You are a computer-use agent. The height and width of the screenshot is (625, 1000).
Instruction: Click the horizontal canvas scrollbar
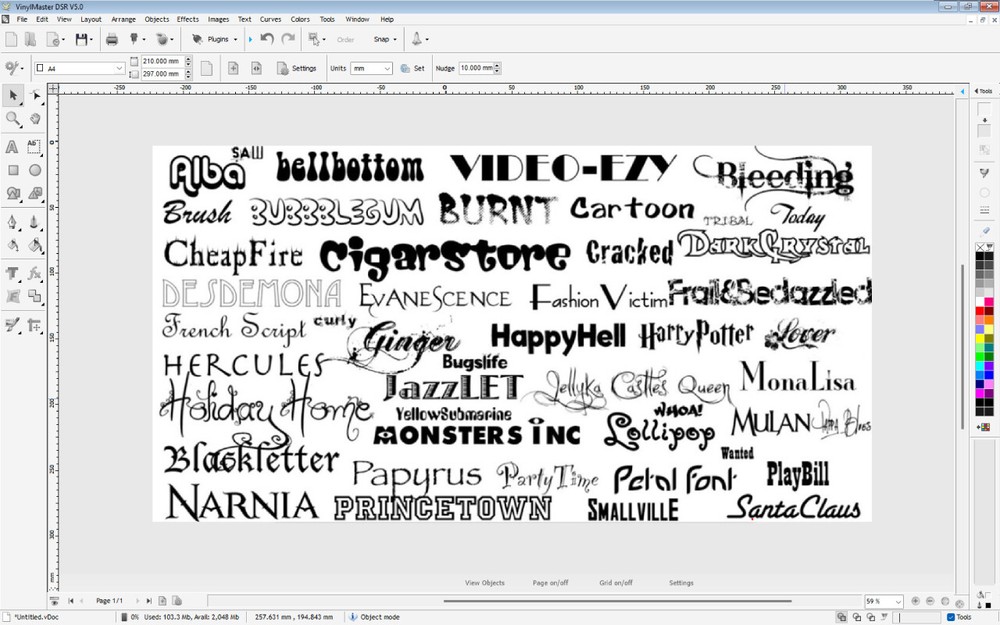pyautogui.click(x=617, y=601)
